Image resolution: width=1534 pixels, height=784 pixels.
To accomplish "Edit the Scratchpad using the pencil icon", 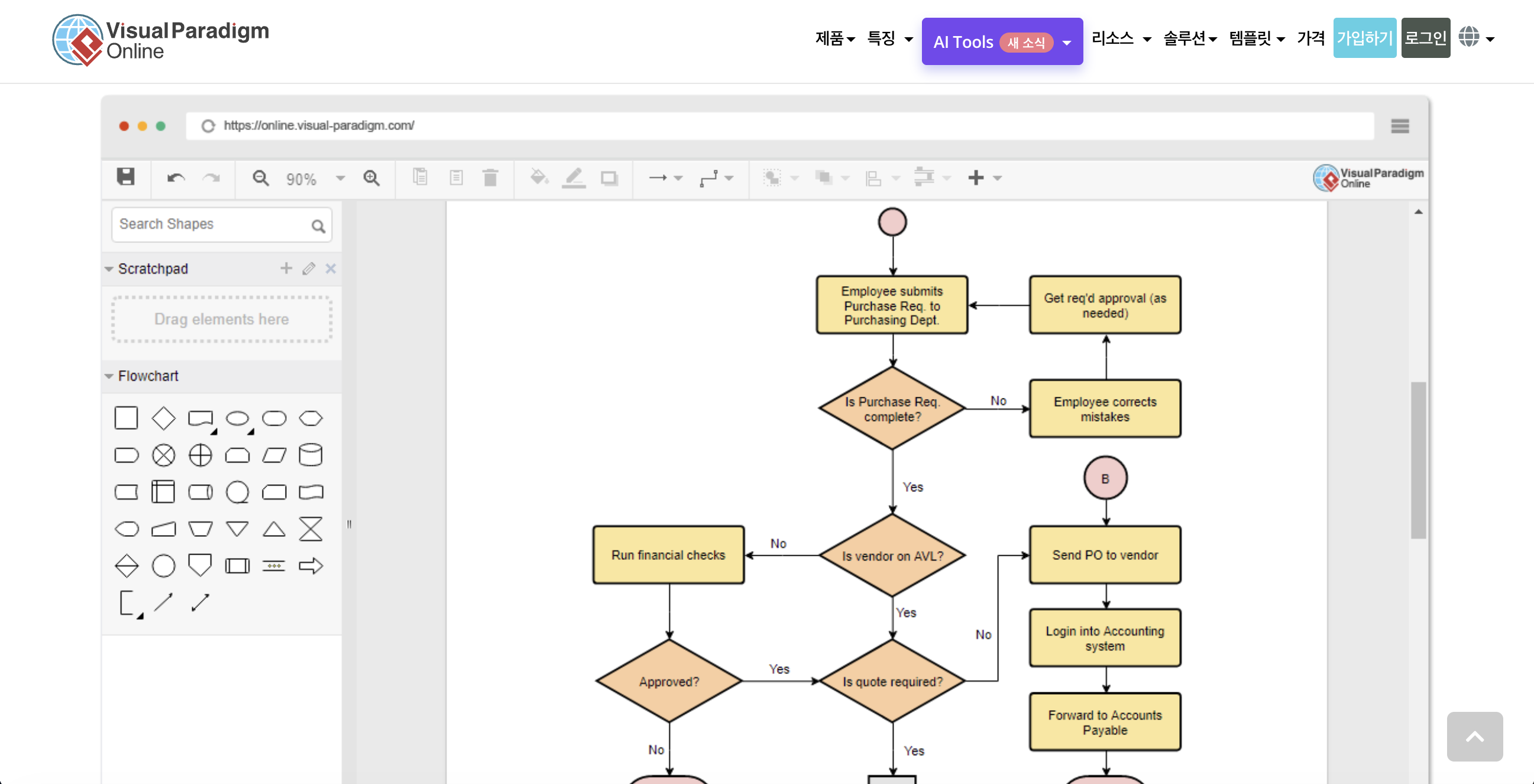I will [x=309, y=268].
